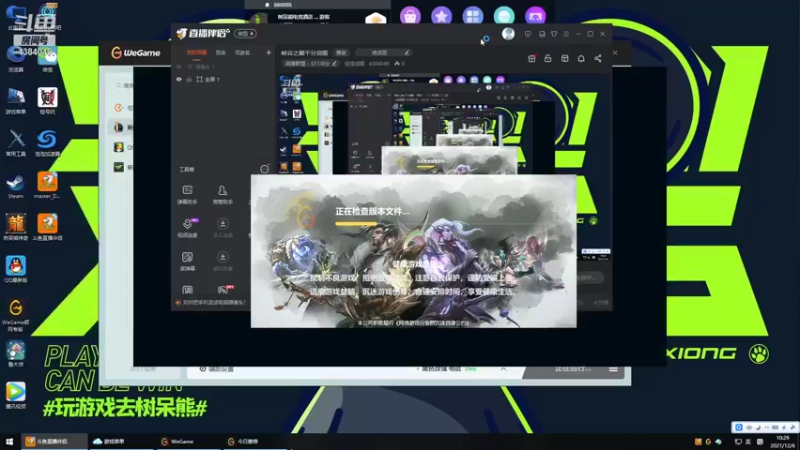Click the save icon in streaming title bar
800x450 pixels.
(542, 34)
